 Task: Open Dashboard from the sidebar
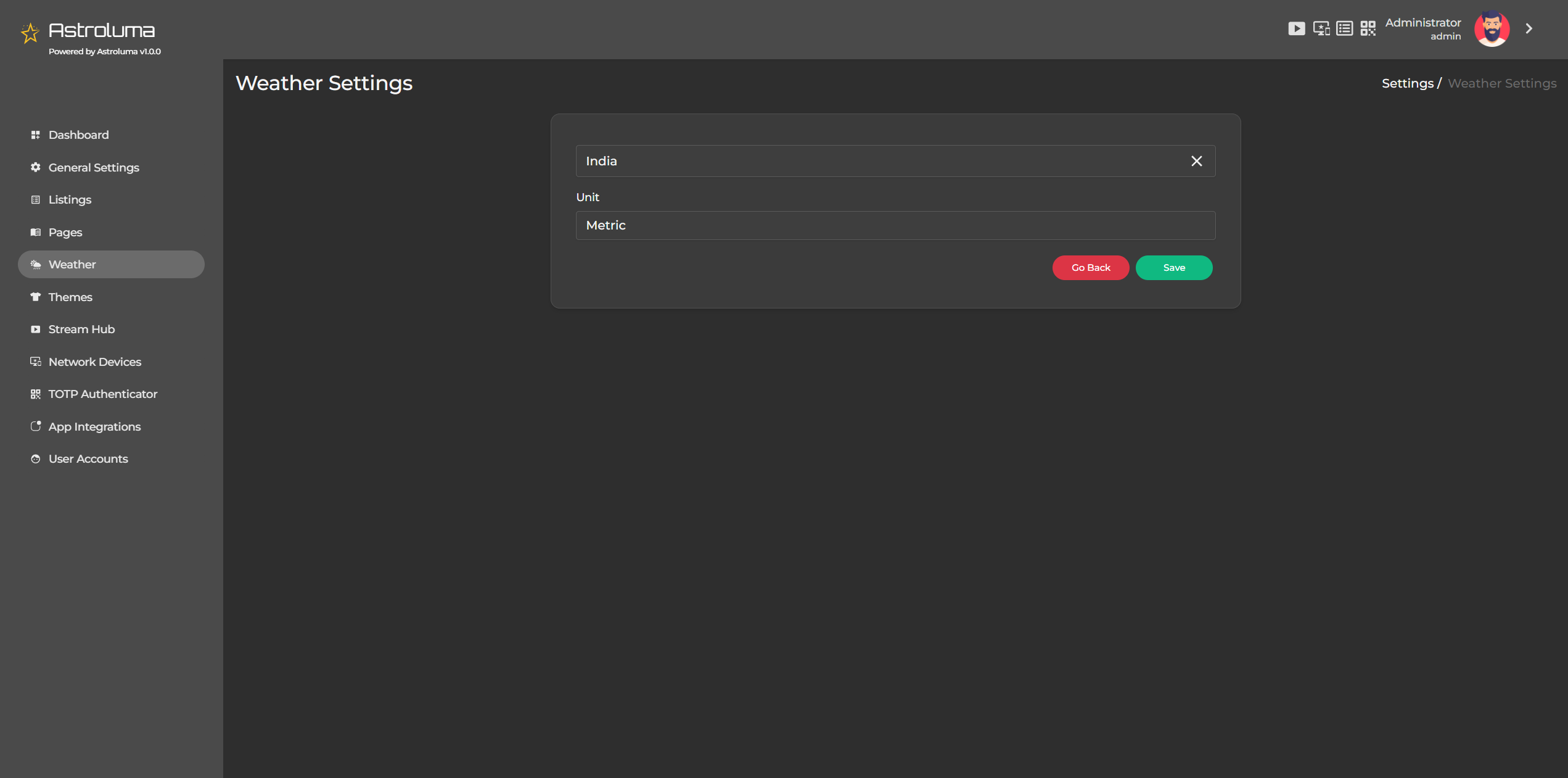pos(78,135)
